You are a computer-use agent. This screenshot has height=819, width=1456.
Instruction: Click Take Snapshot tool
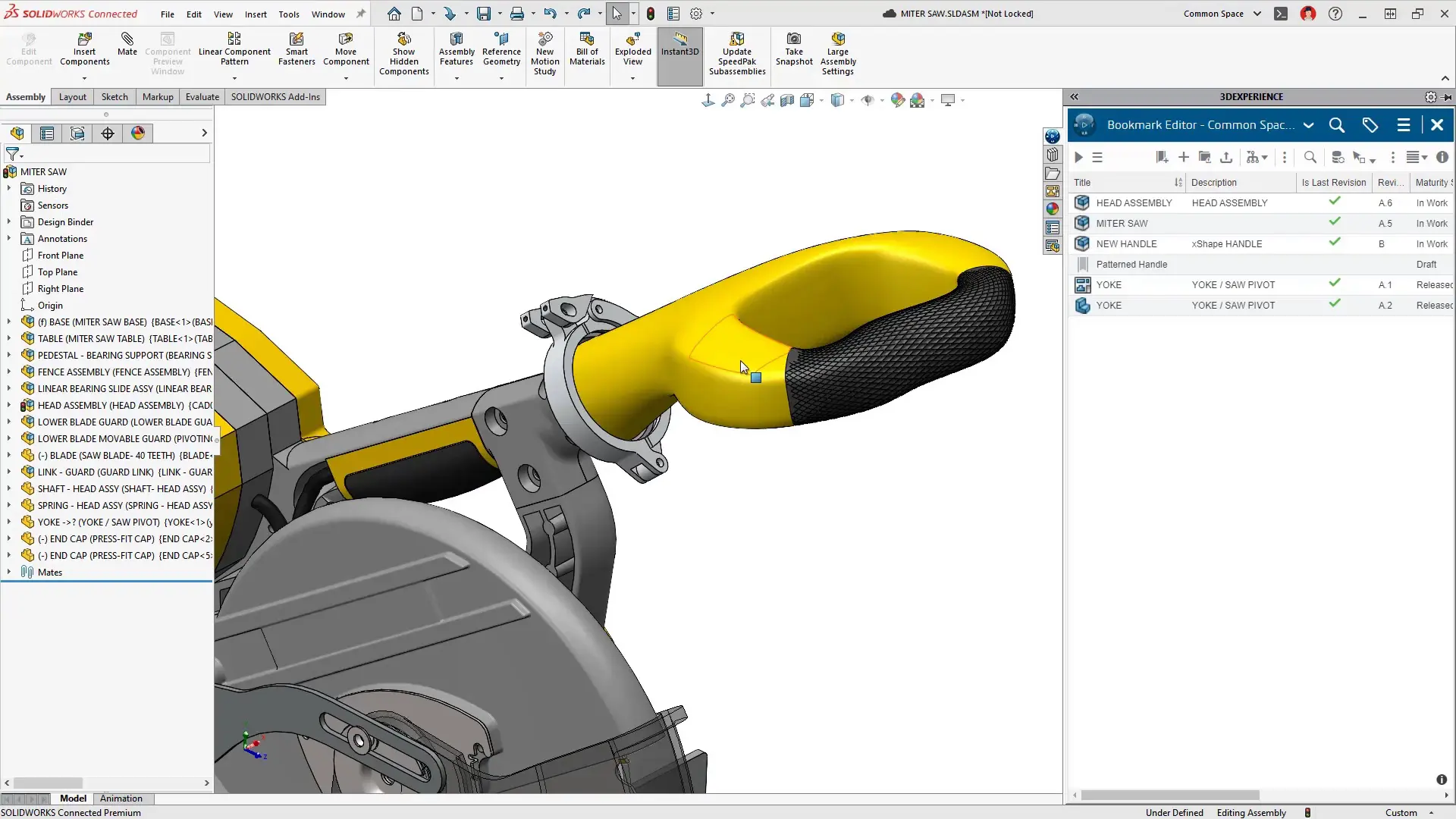(794, 49)
